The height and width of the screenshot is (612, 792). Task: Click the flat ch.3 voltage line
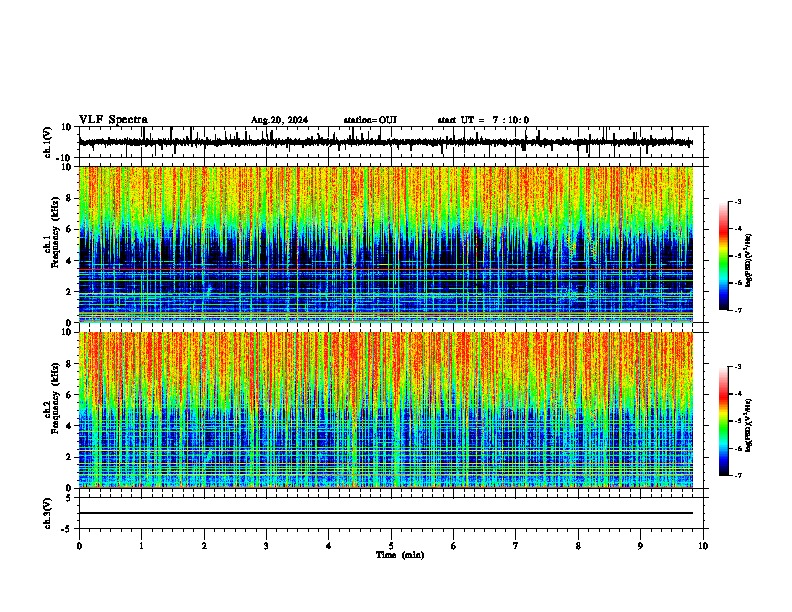385,513
